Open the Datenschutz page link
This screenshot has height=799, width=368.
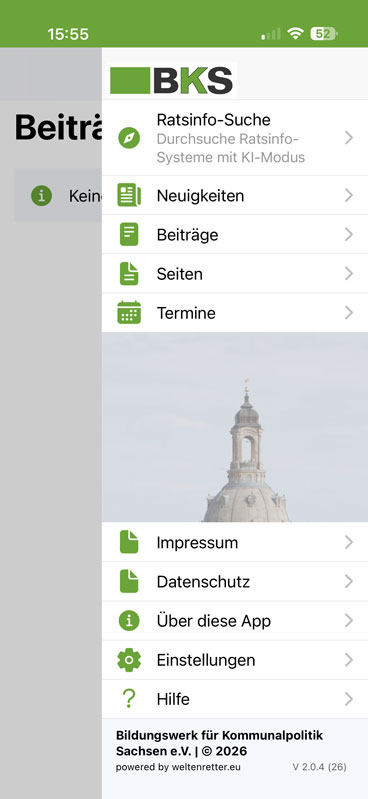click(x=235, y=581)
